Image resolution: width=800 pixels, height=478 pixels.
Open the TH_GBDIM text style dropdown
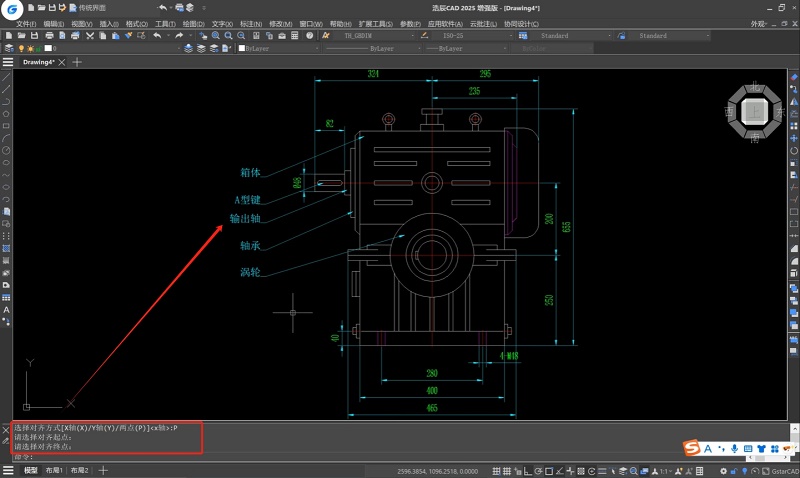point(375,36)
